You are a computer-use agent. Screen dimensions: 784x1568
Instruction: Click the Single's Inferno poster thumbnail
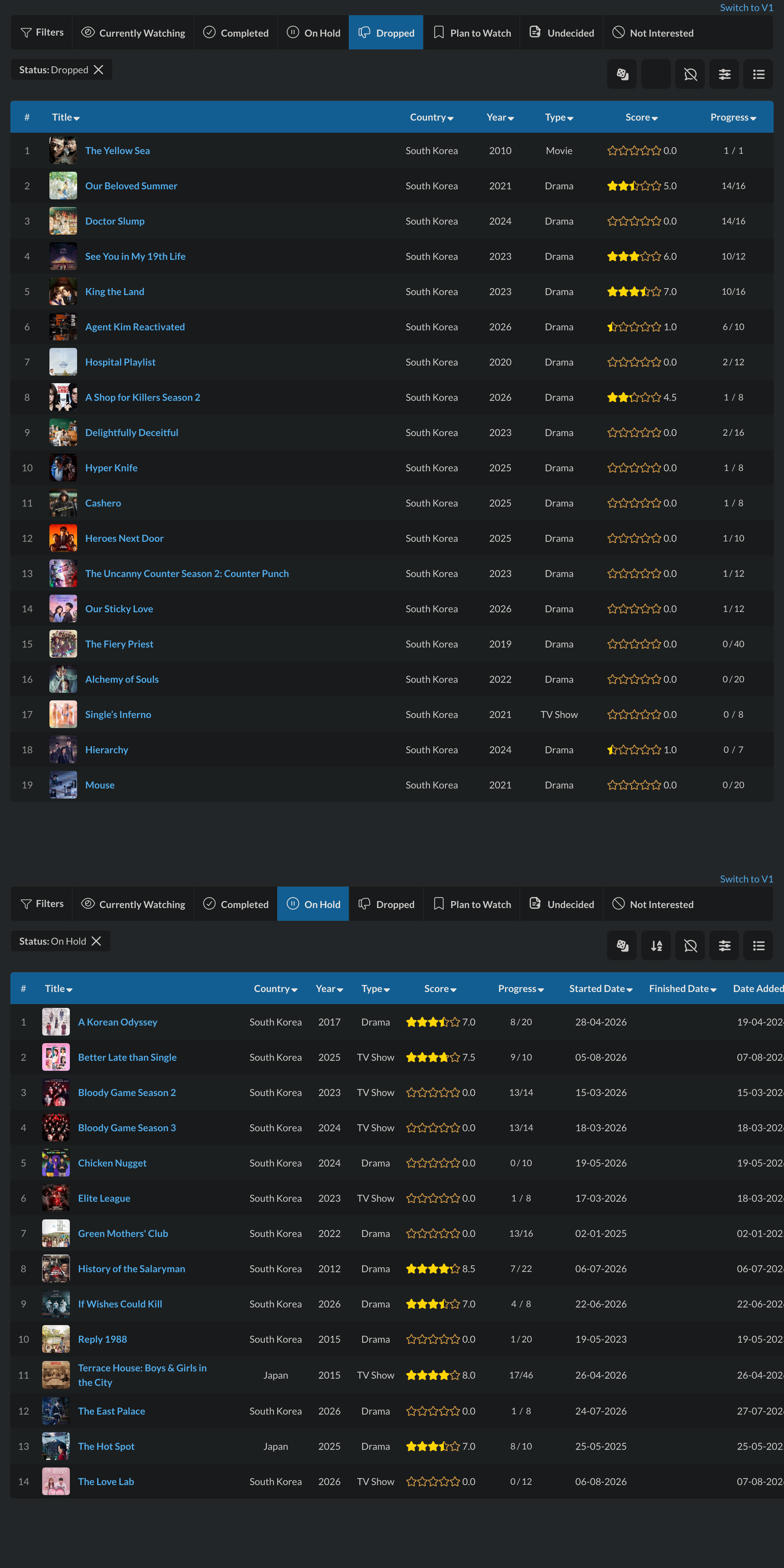(63, 715)
